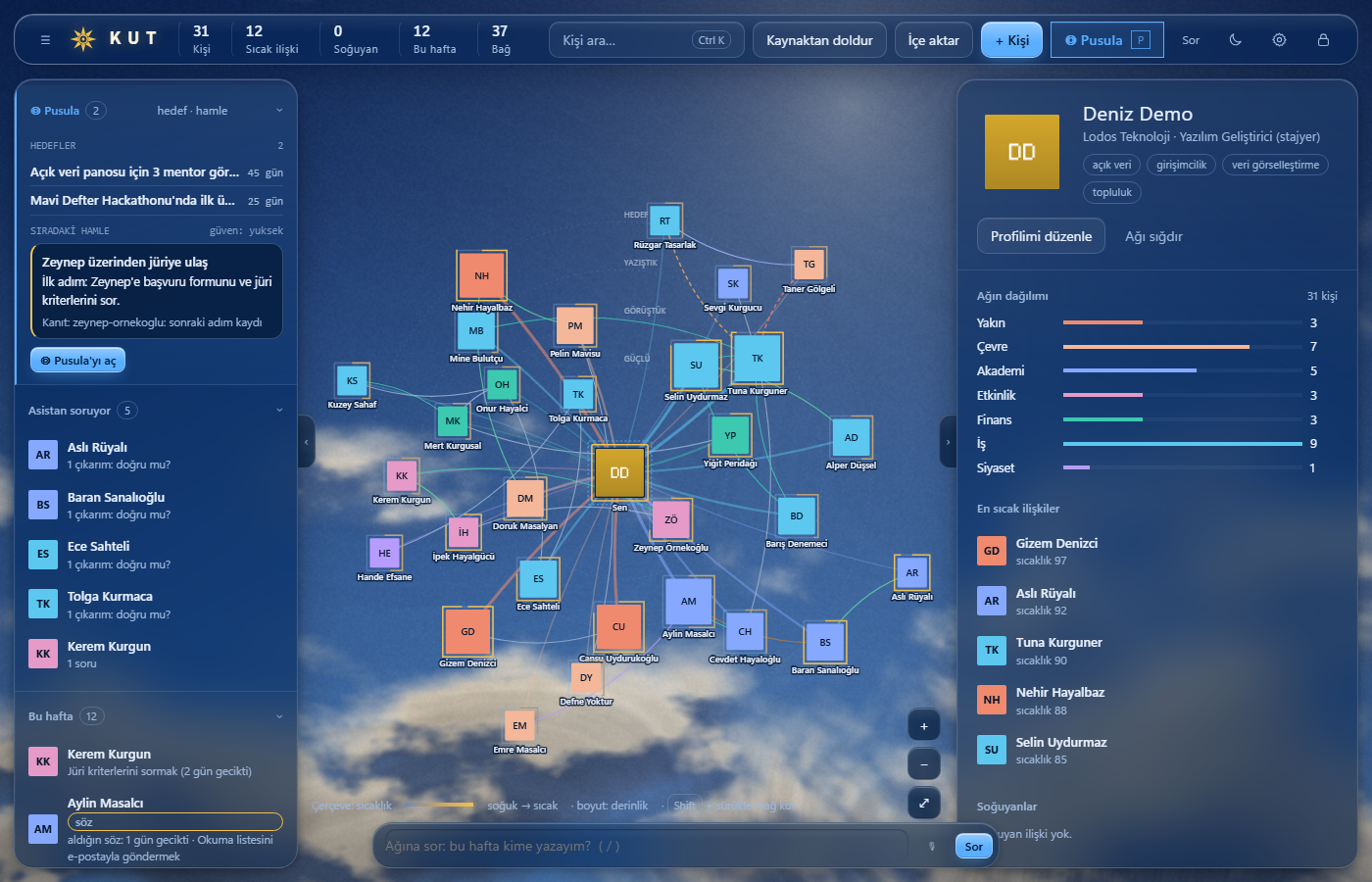Lock the app using the padlock icon
This screenshot has width=1372, height=882.
(x=1323, y=40)
